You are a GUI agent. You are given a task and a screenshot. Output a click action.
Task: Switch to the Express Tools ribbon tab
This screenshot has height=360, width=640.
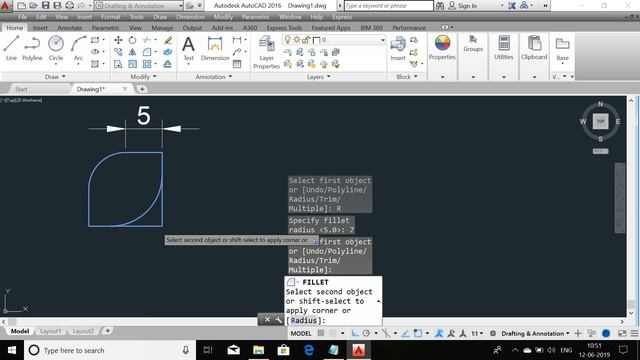[x=284, y=28]
